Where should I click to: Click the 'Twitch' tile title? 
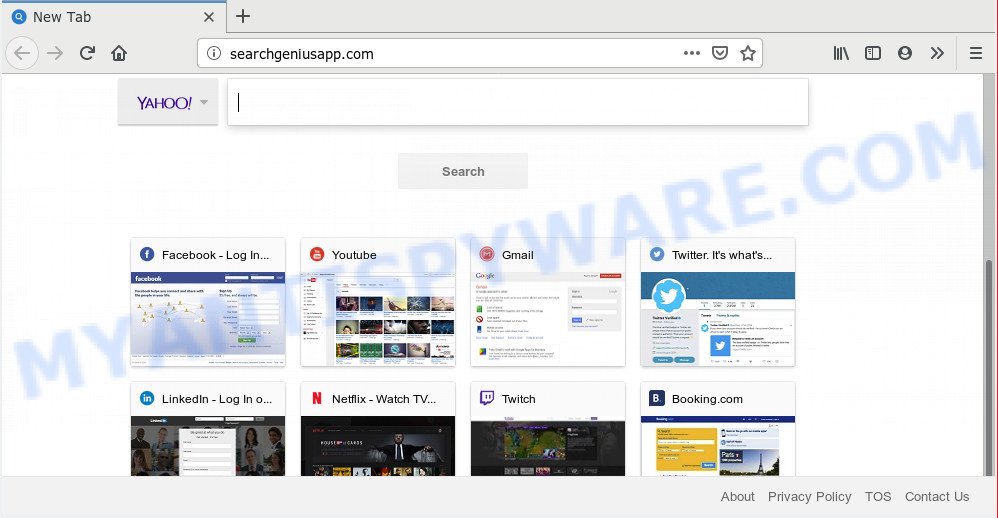tap(519, 399)
